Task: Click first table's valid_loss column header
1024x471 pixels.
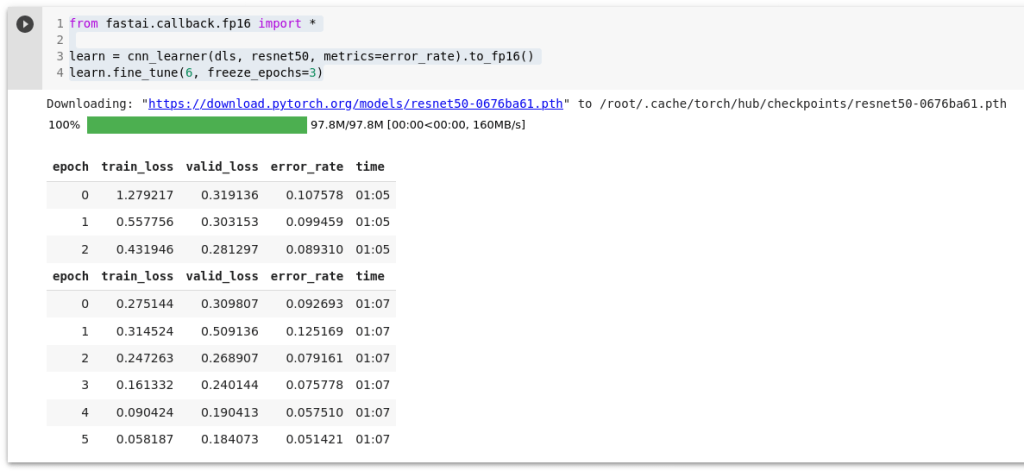Action: point(222,167)
